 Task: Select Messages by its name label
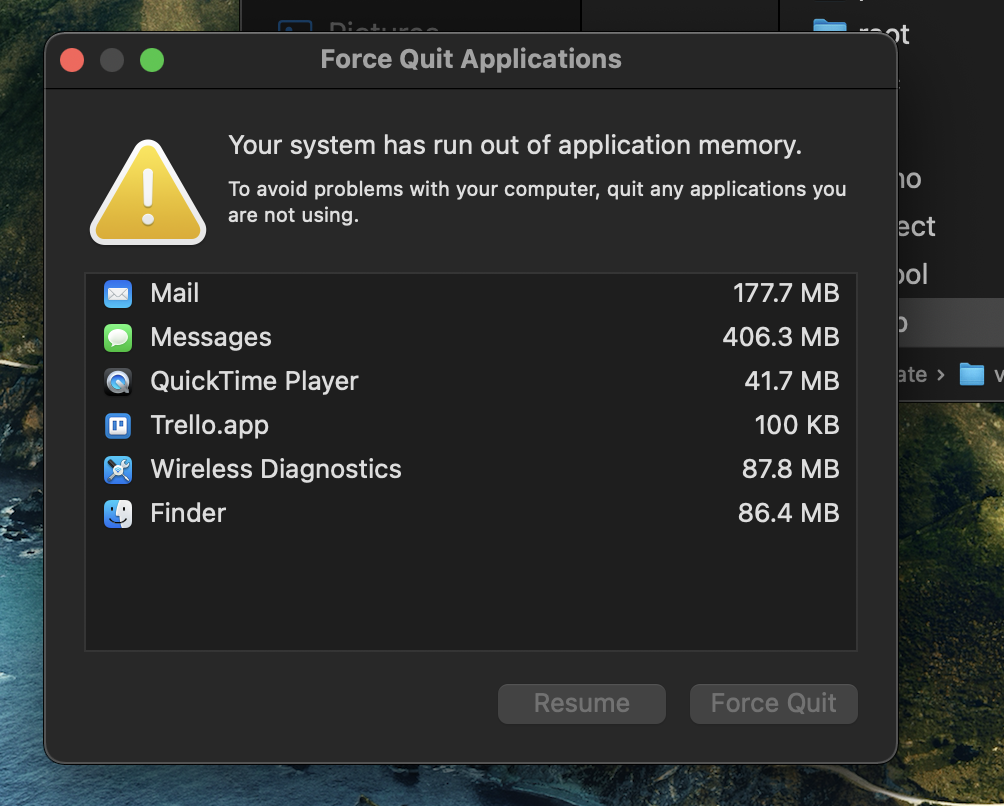(211, 338)
